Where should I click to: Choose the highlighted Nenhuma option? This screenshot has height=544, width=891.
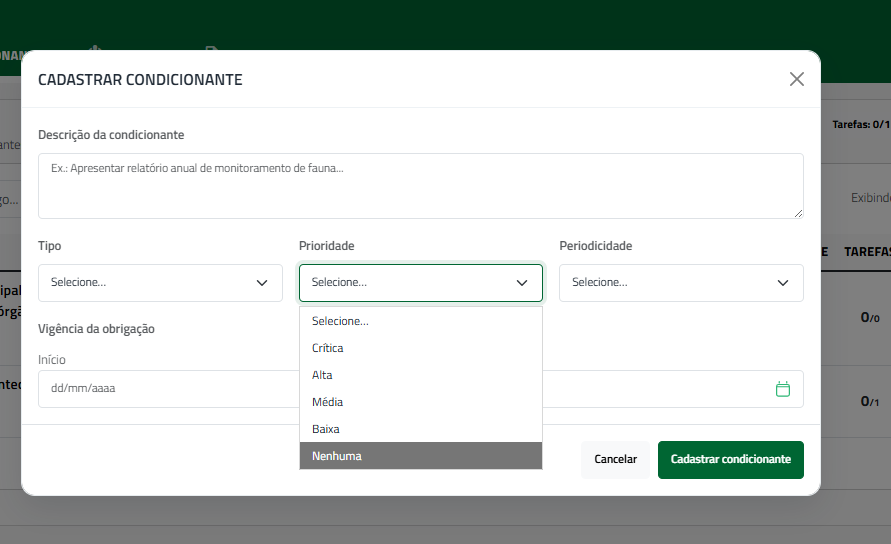coord(420,456)
